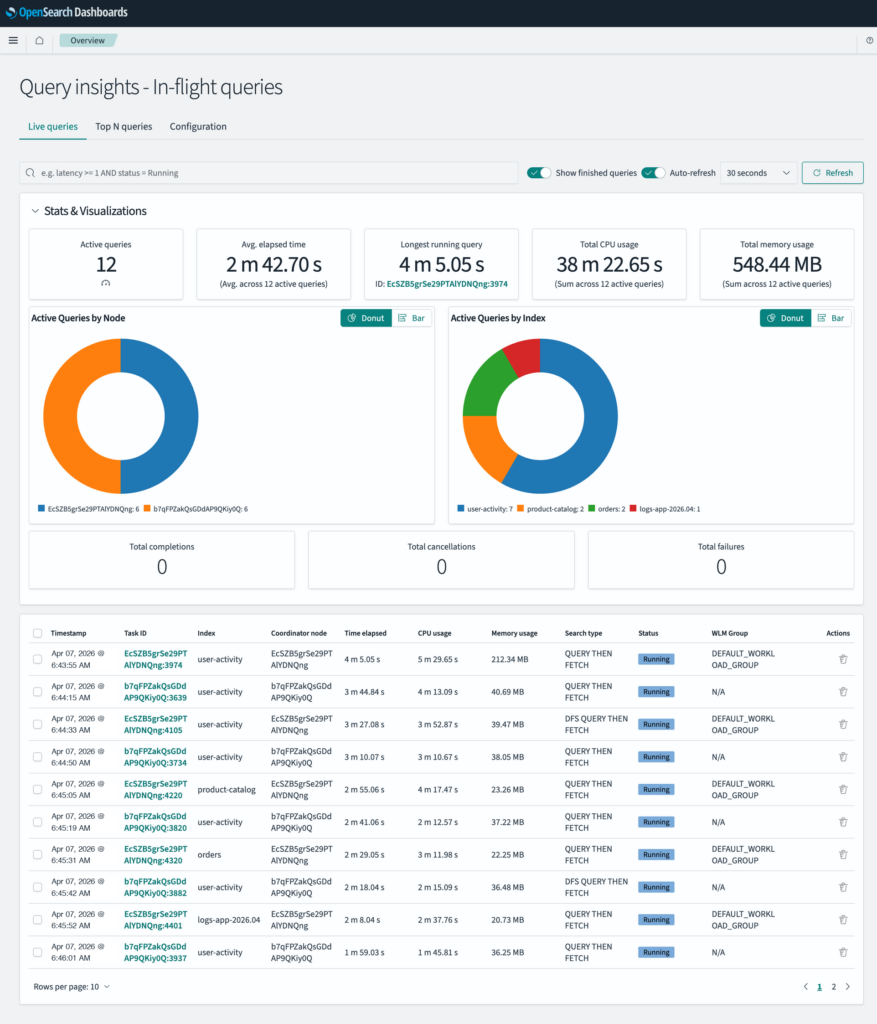Click trash icon for task AP9QKiy0Q:3734

[843, 757]
